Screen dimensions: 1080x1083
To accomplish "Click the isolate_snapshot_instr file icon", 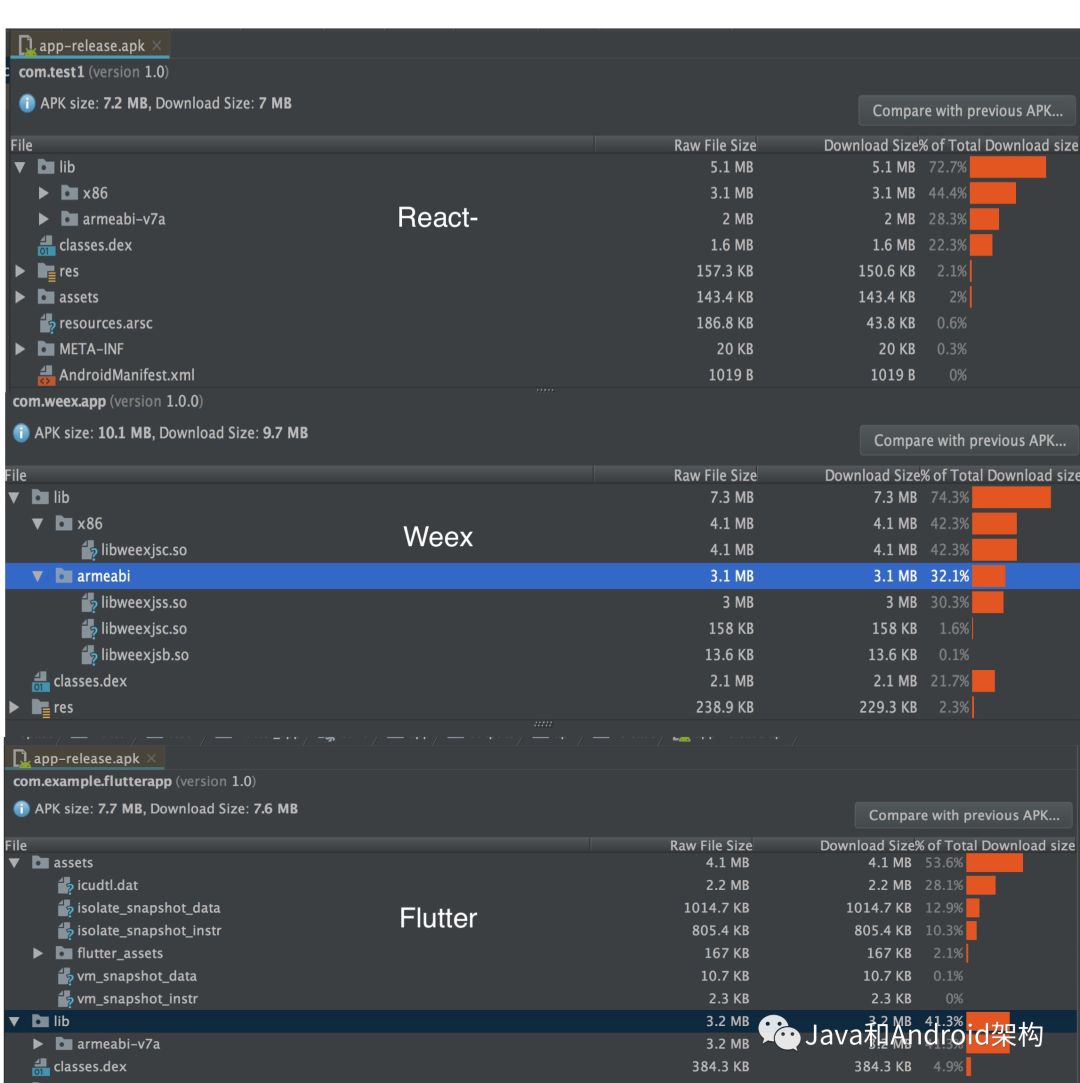I will (66, 931).
